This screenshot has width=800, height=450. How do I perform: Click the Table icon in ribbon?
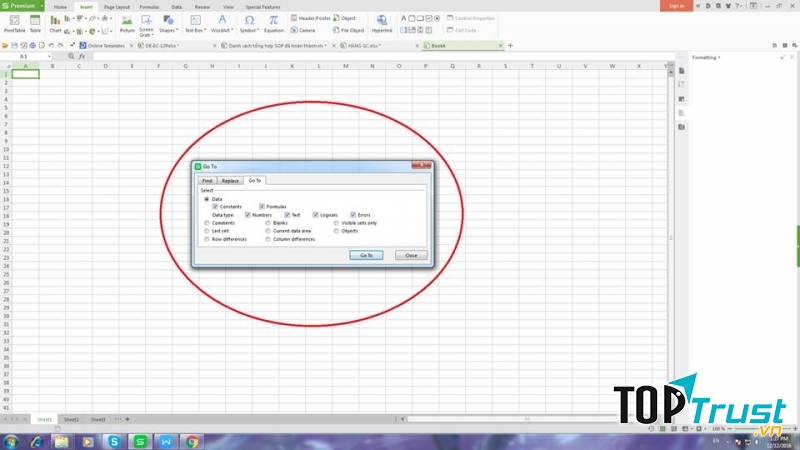35,21
